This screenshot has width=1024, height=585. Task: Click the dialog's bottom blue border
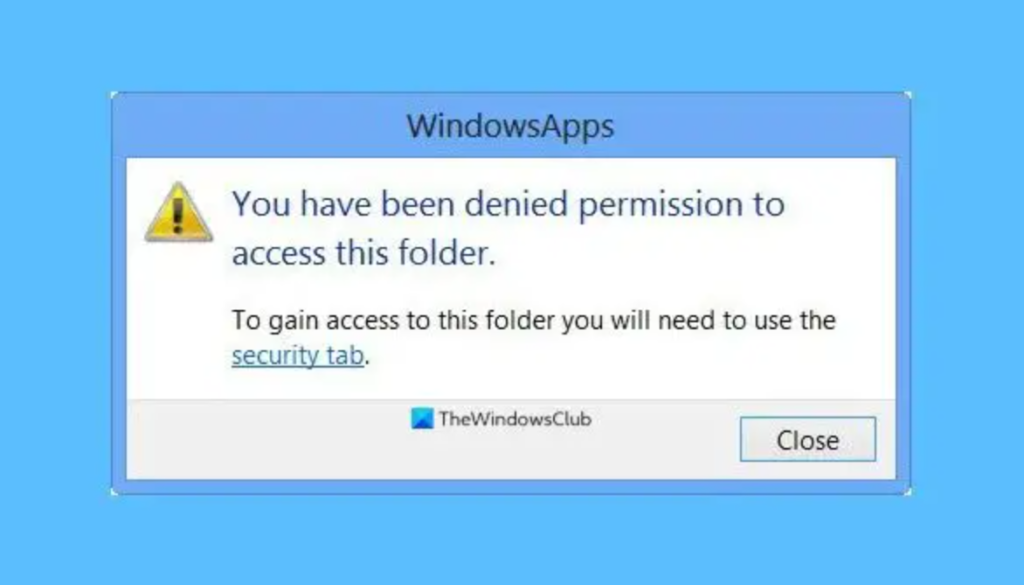pos(510,486)
